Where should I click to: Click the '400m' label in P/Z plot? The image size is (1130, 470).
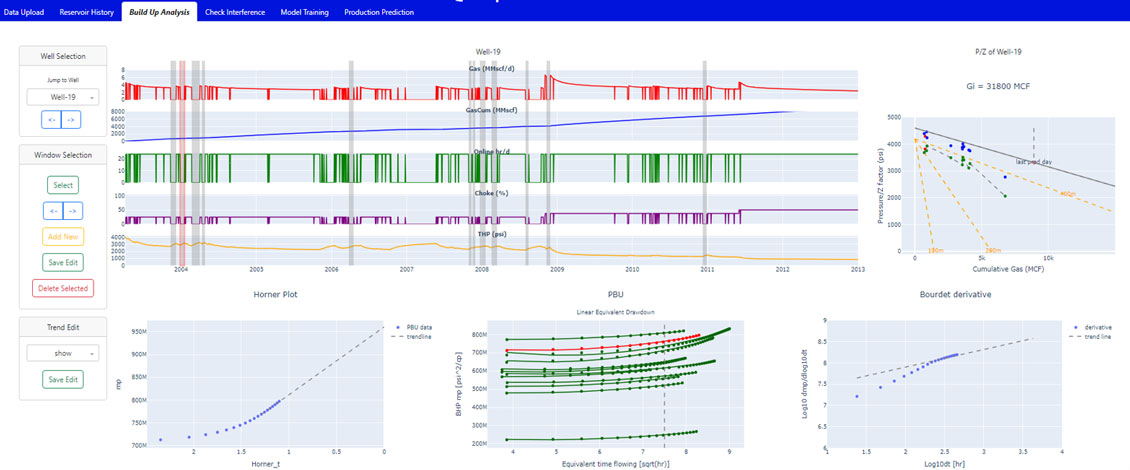(x=1069, y=193)
